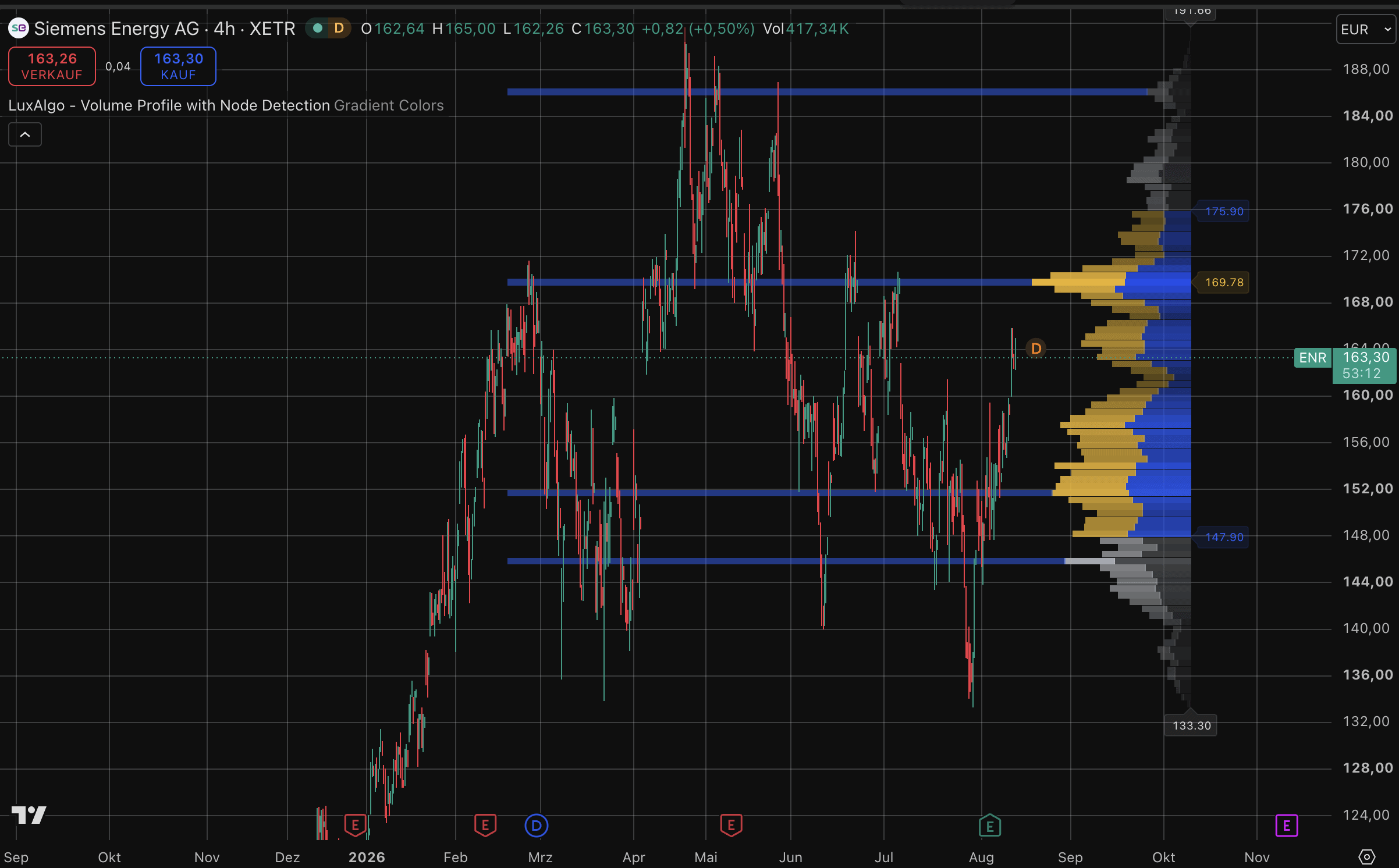The image size is (1399, 868).
Task: Open the EUR currency dropdown
Action: coord(1366,29)
